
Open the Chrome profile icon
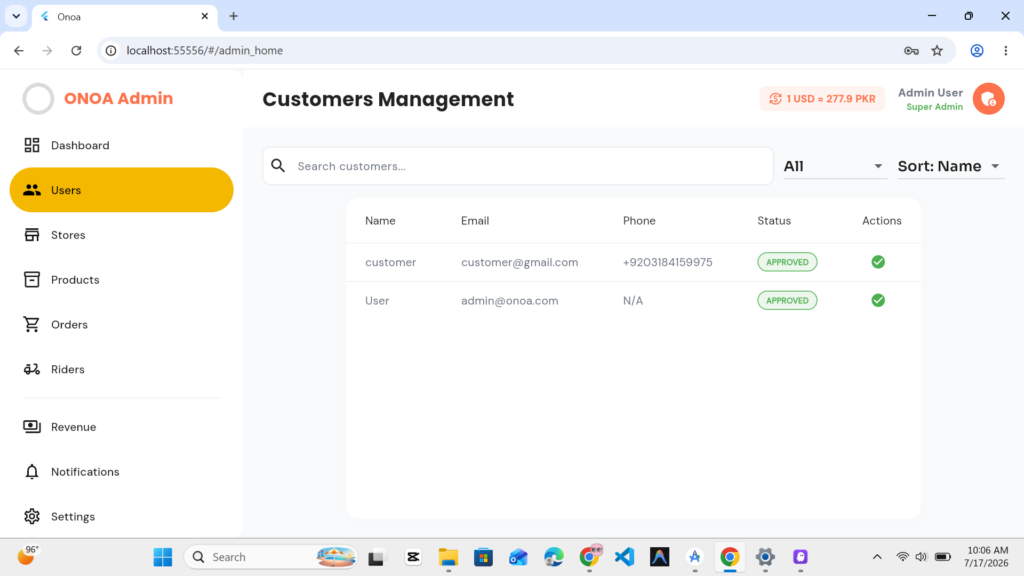click(x=977, y=50)
